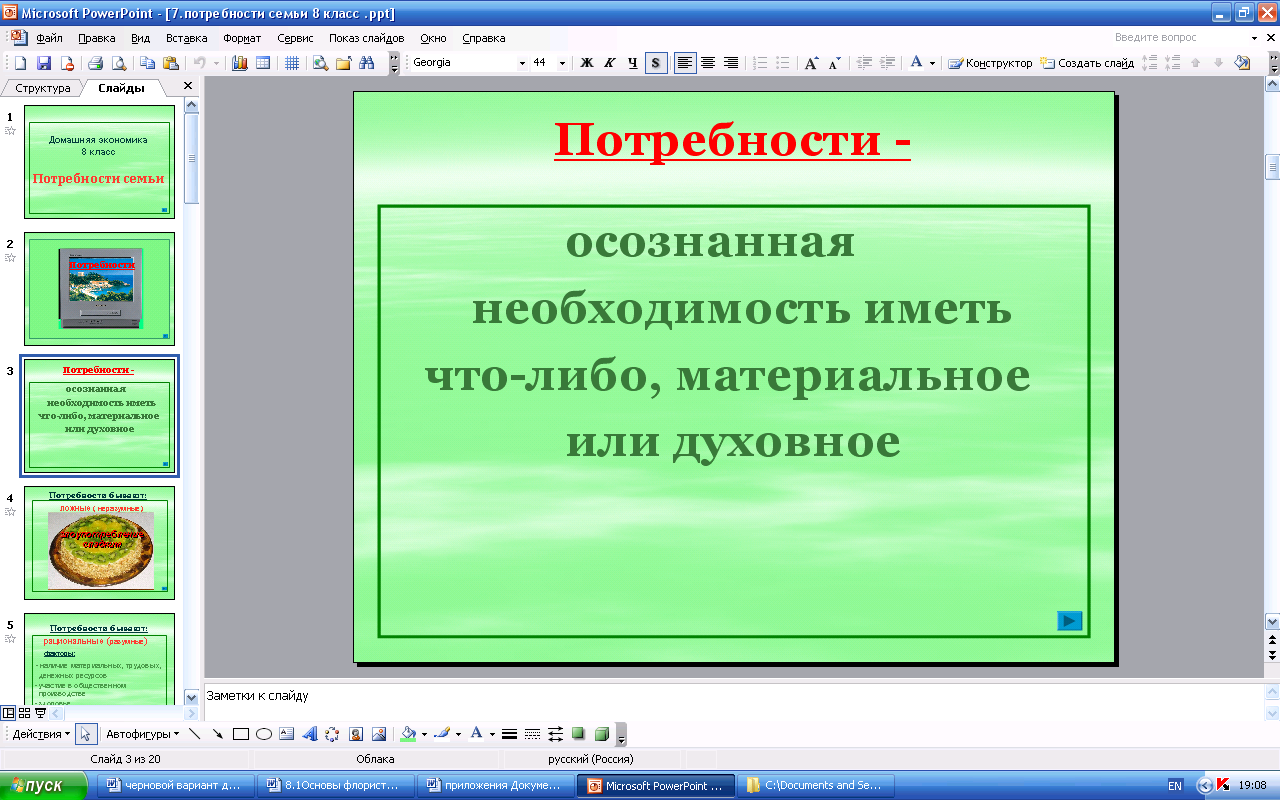Open fill color dropdown arrow

pos(424,734)
